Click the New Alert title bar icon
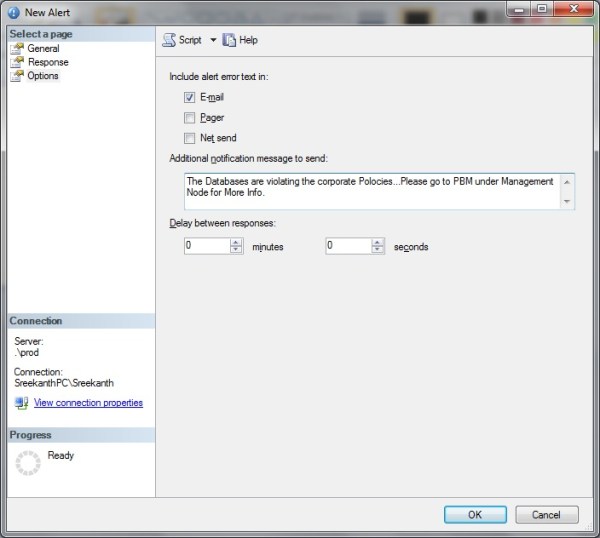 click(x=13, y=12)
